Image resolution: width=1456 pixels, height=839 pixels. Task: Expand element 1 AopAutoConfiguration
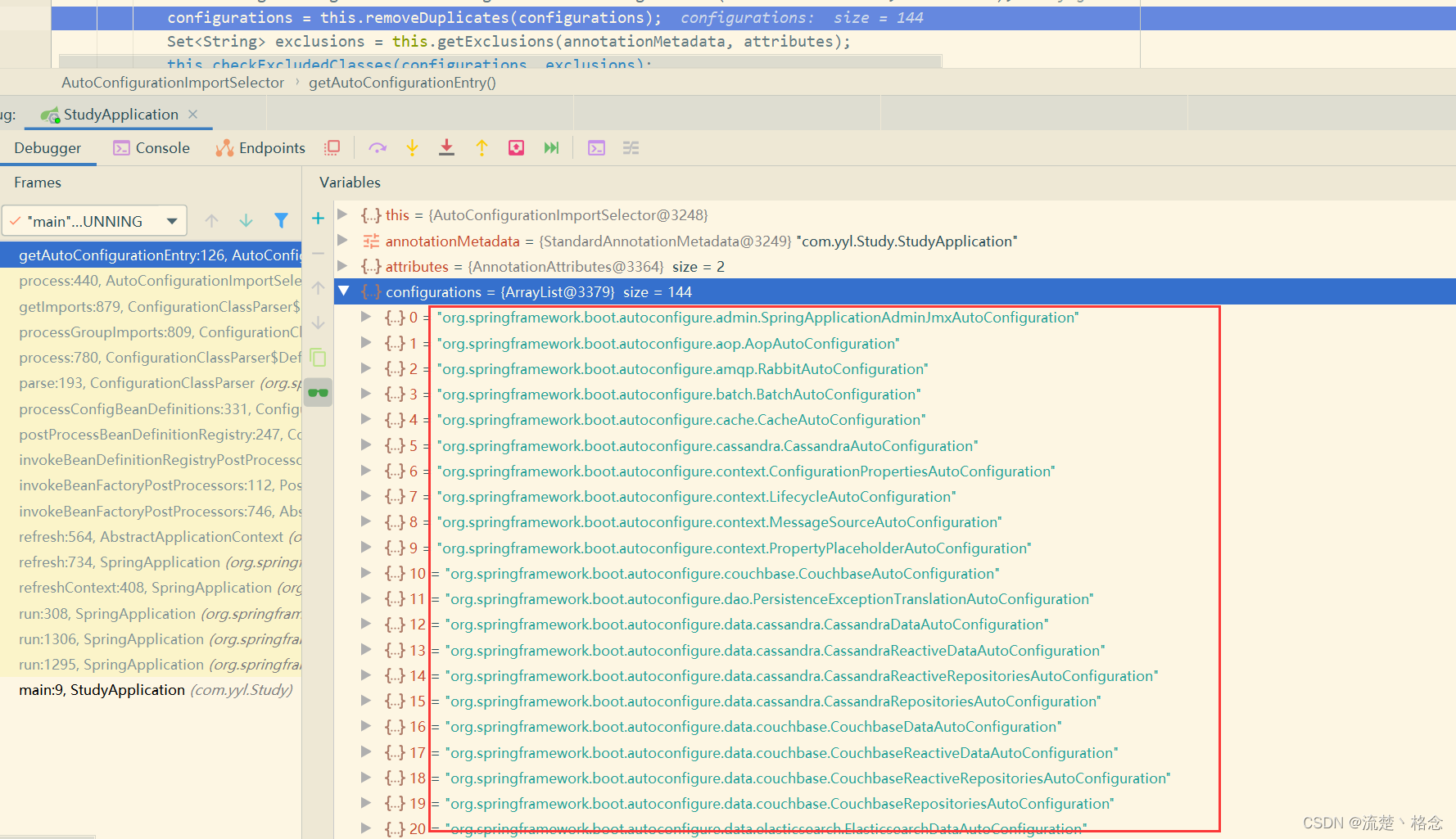366,343
